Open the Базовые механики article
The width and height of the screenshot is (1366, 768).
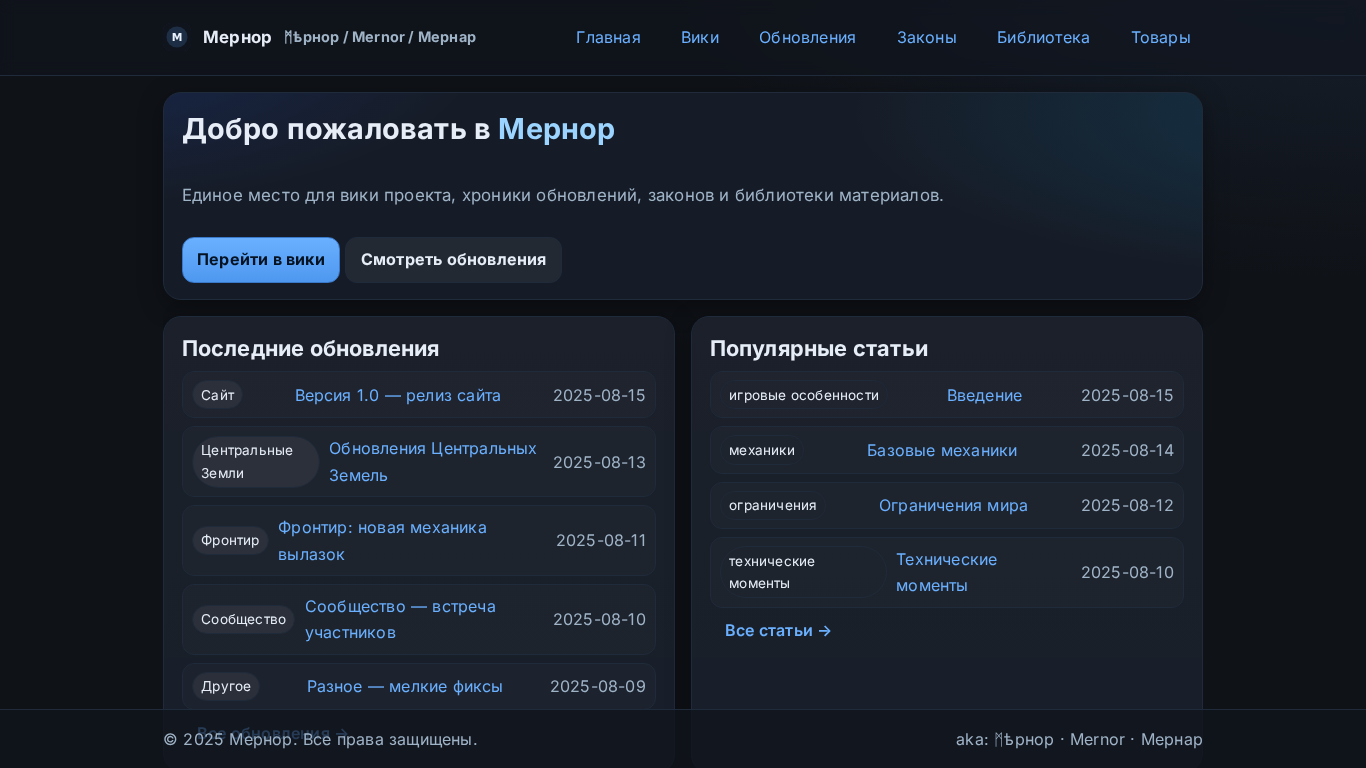942,450
